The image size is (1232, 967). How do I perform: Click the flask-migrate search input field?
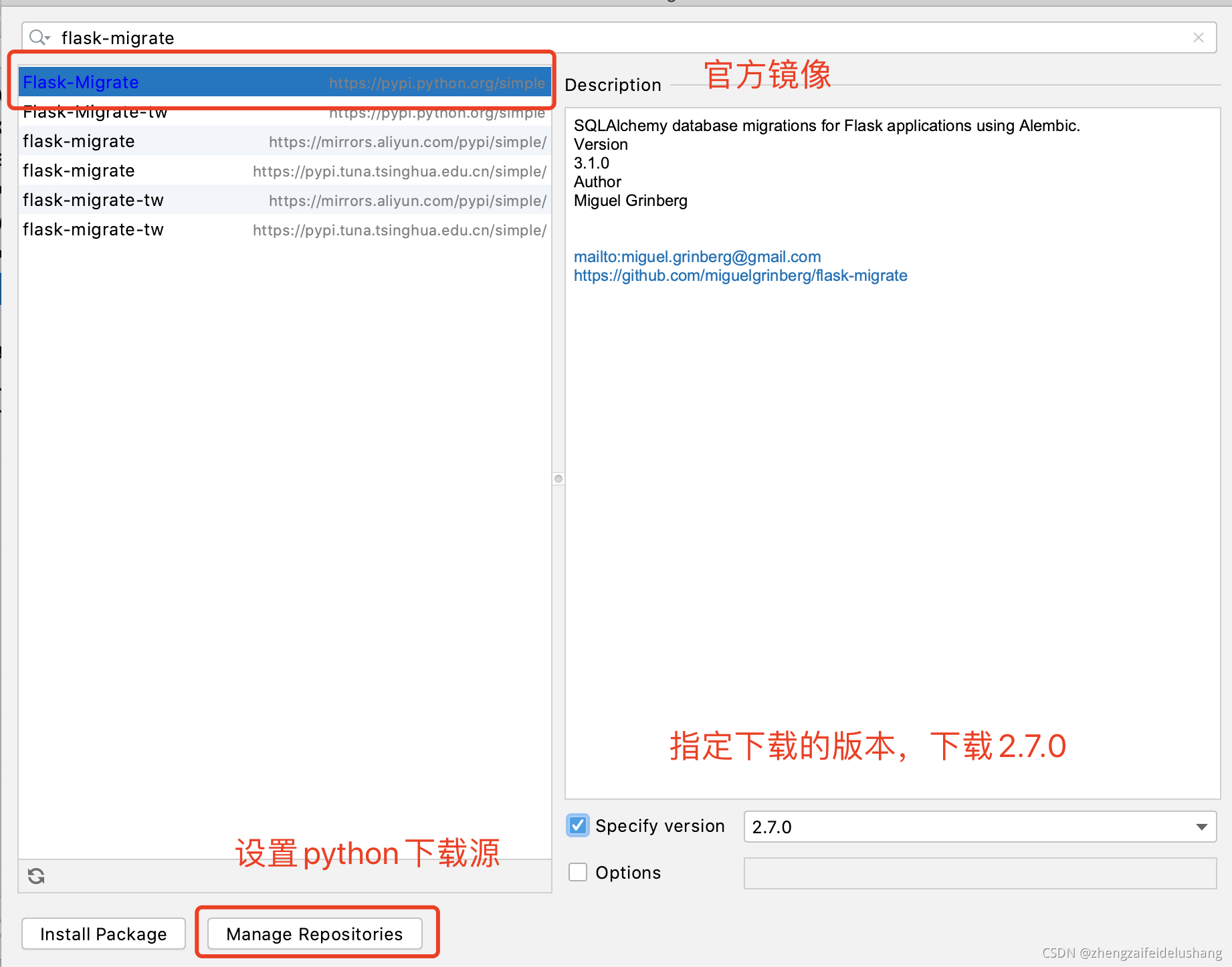point(619,37)
